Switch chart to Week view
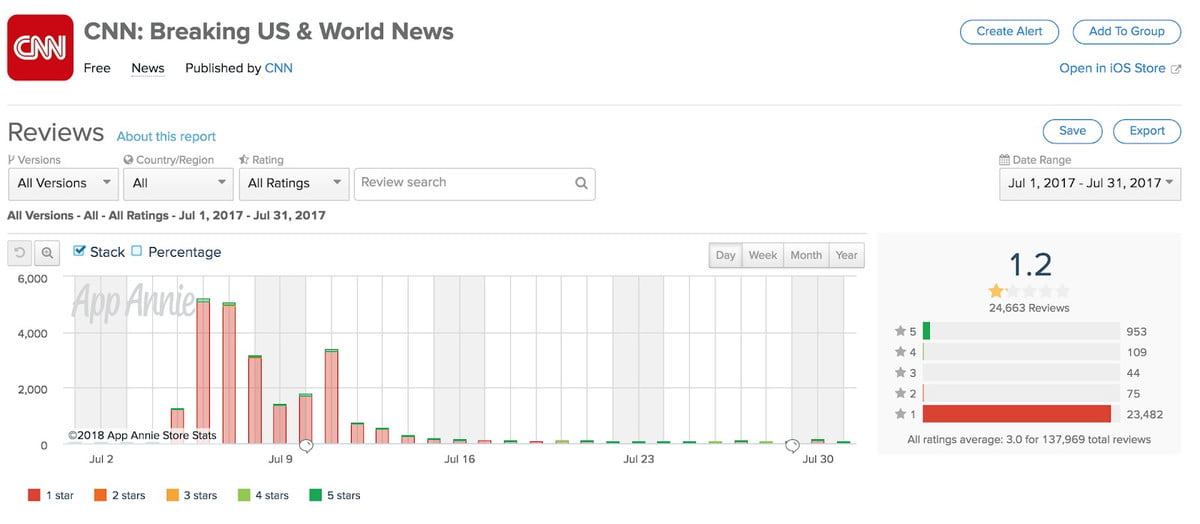Screen dimensions: 1200x524 point(762,255)
